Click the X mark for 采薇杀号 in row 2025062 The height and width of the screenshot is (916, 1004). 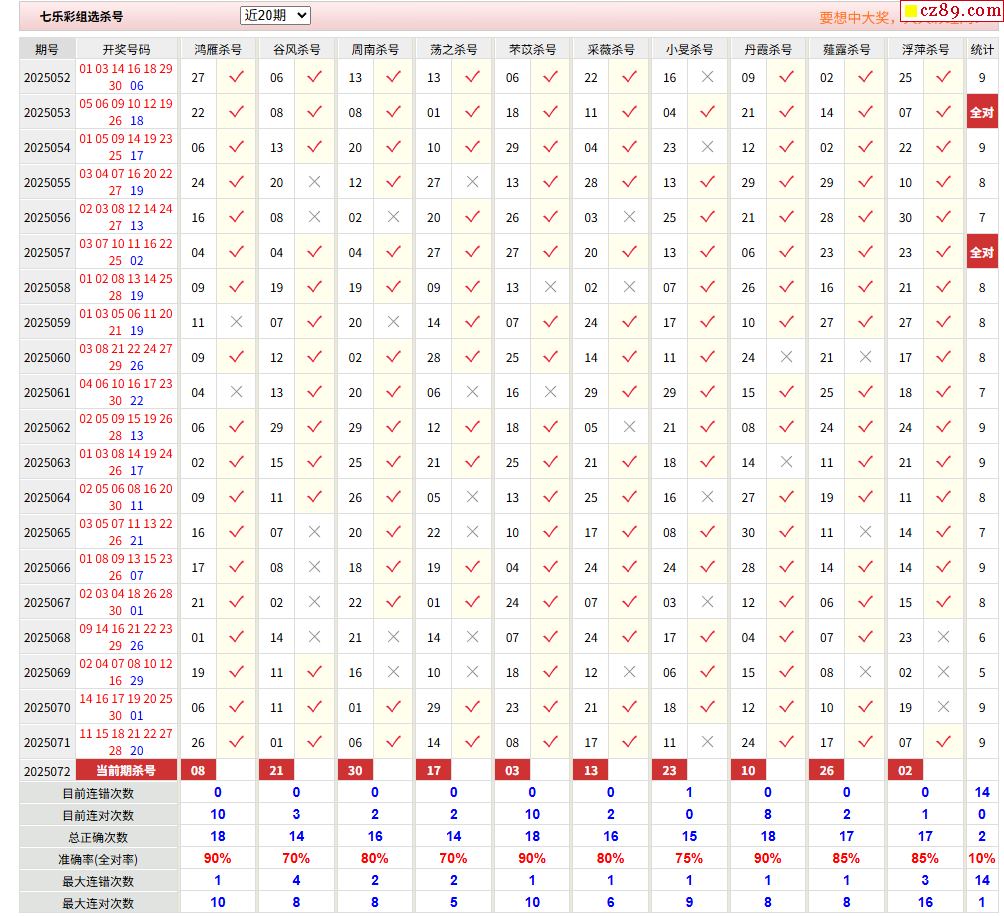coord(629,428)
